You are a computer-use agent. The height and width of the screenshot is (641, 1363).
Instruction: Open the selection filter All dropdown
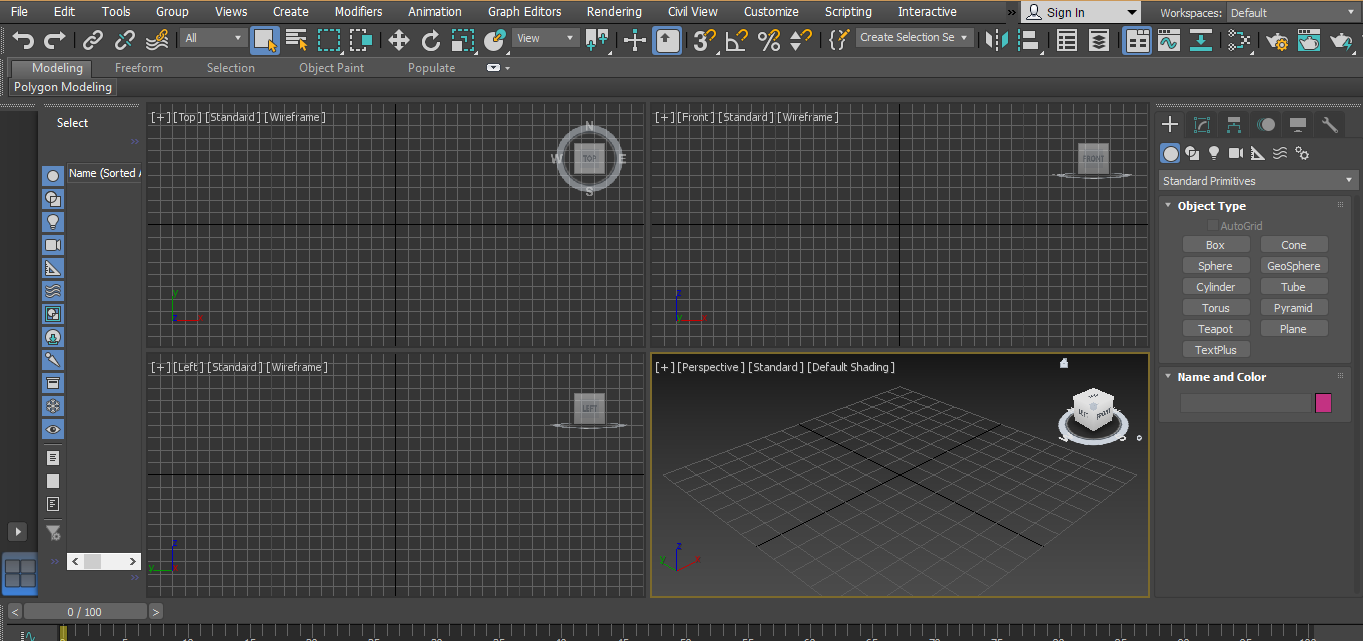213,38
